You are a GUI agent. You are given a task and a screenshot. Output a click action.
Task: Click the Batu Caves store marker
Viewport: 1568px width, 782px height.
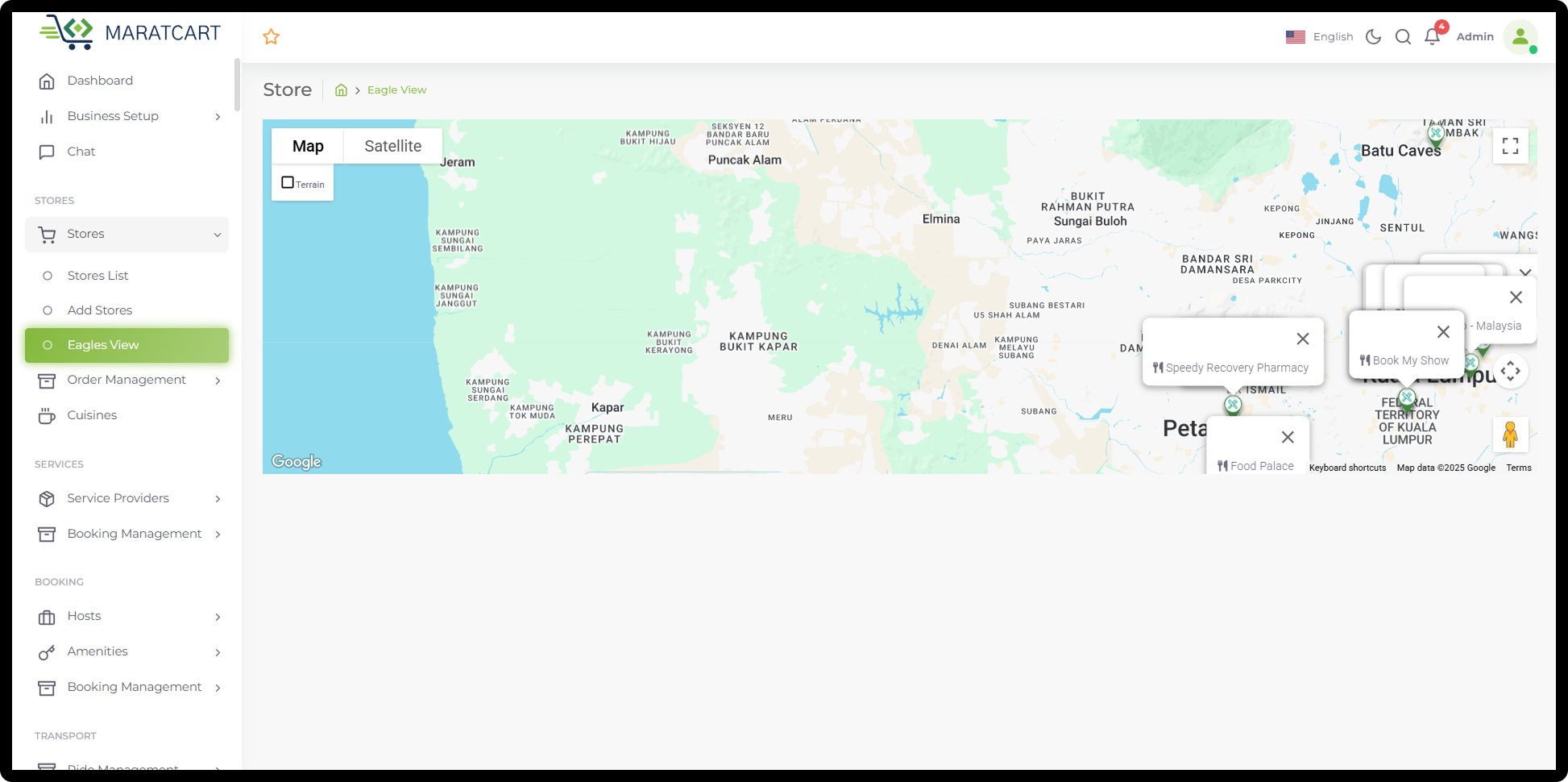tap(1436, 134)
